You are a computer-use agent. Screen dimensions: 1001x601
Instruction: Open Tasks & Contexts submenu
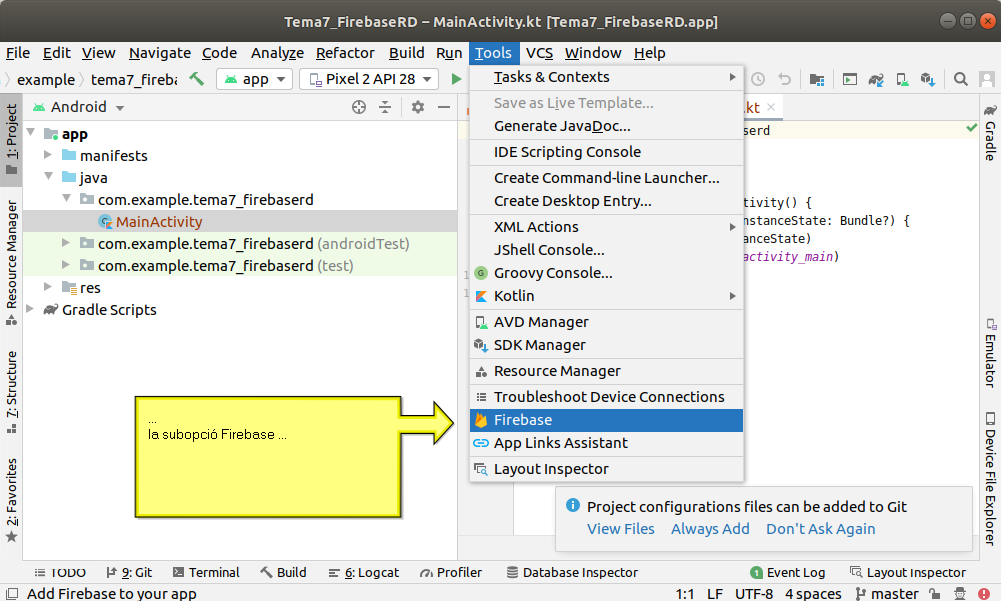(x=606, y=77)
